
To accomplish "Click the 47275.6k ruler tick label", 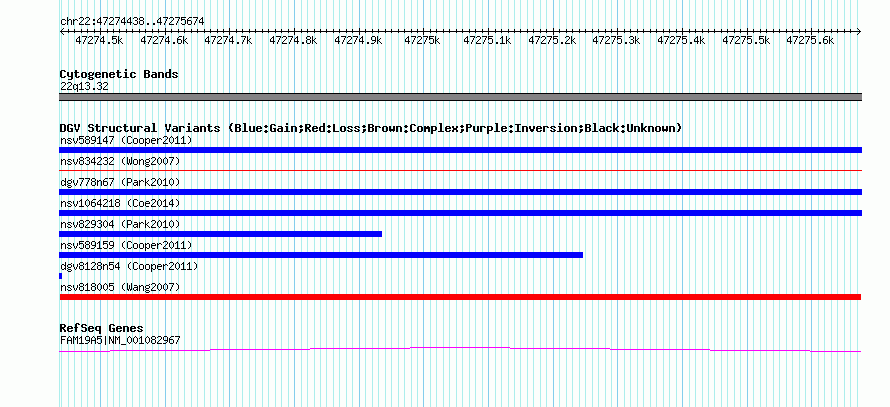I will pyautogui.click(x=811, y=40).
